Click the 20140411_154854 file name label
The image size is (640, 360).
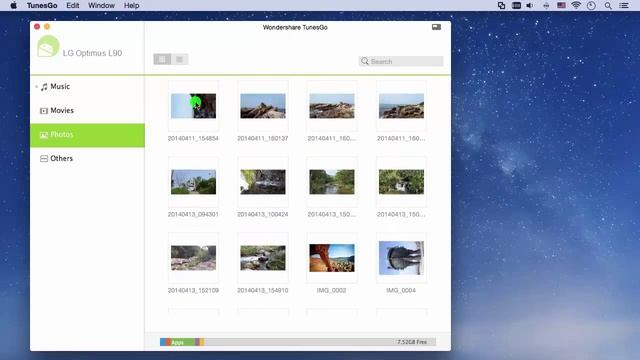193,138
